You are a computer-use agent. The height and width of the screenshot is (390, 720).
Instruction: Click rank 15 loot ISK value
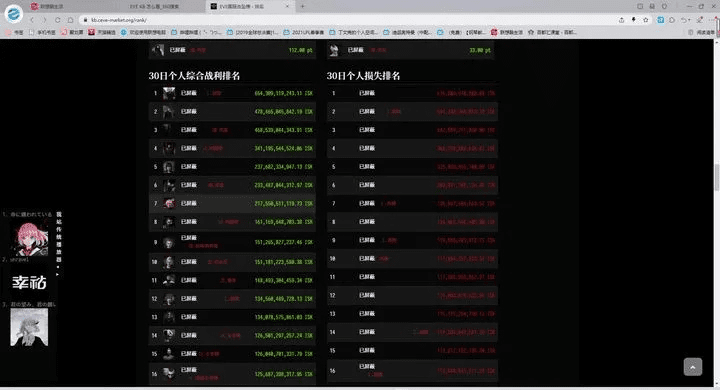point(284,354)
